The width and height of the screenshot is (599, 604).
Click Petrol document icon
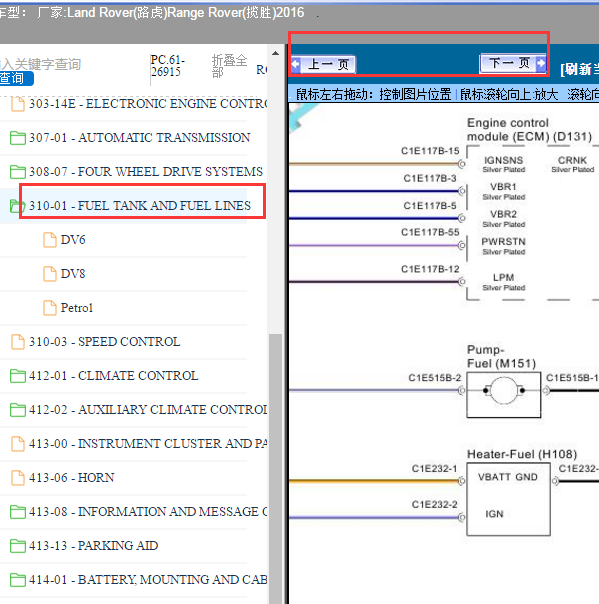click(x=50, y=308)
